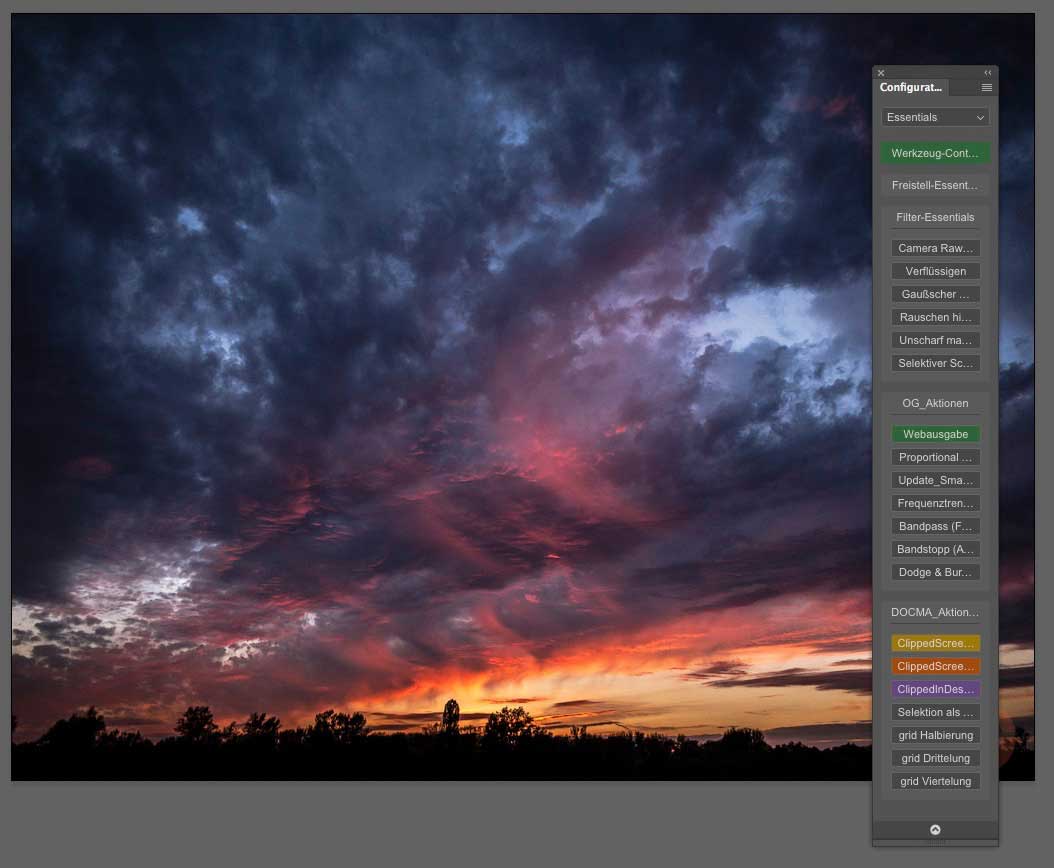The width and height of the screenshot is (1054, 868).
Task: Launch the Camera Raw filter
Action: 935,248
